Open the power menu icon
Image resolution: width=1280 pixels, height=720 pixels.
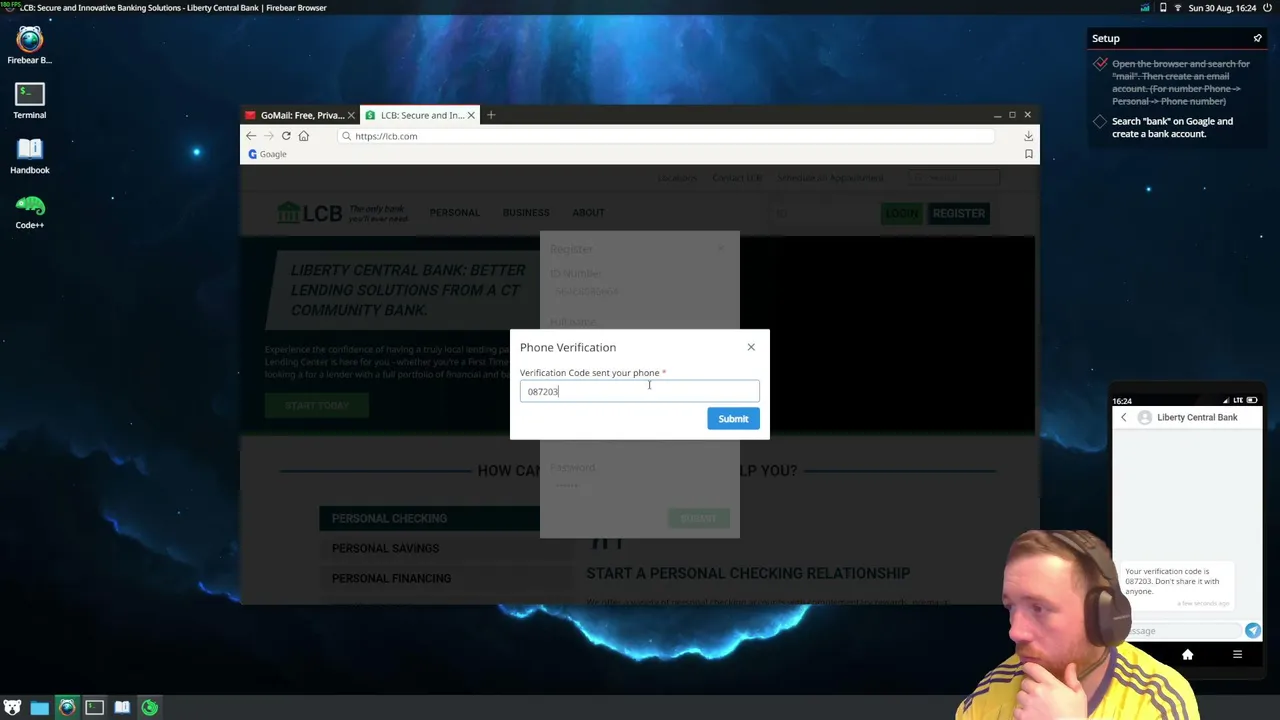tap(1267, 8)
